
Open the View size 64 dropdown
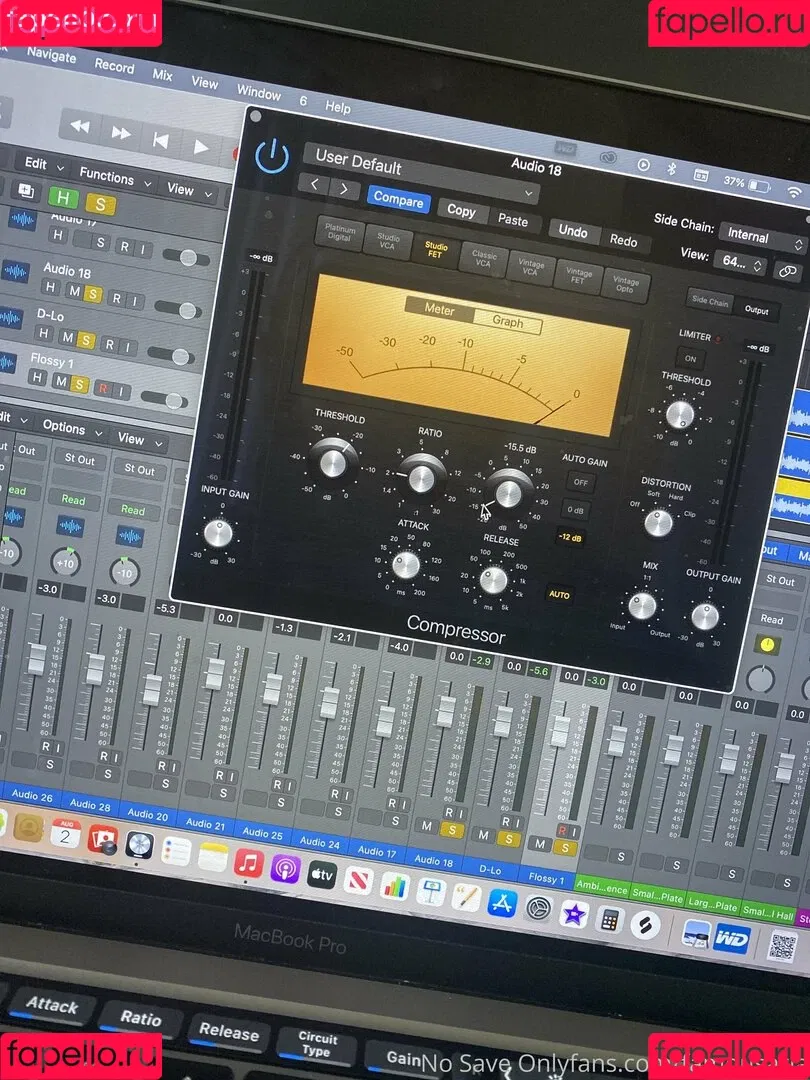740,262
